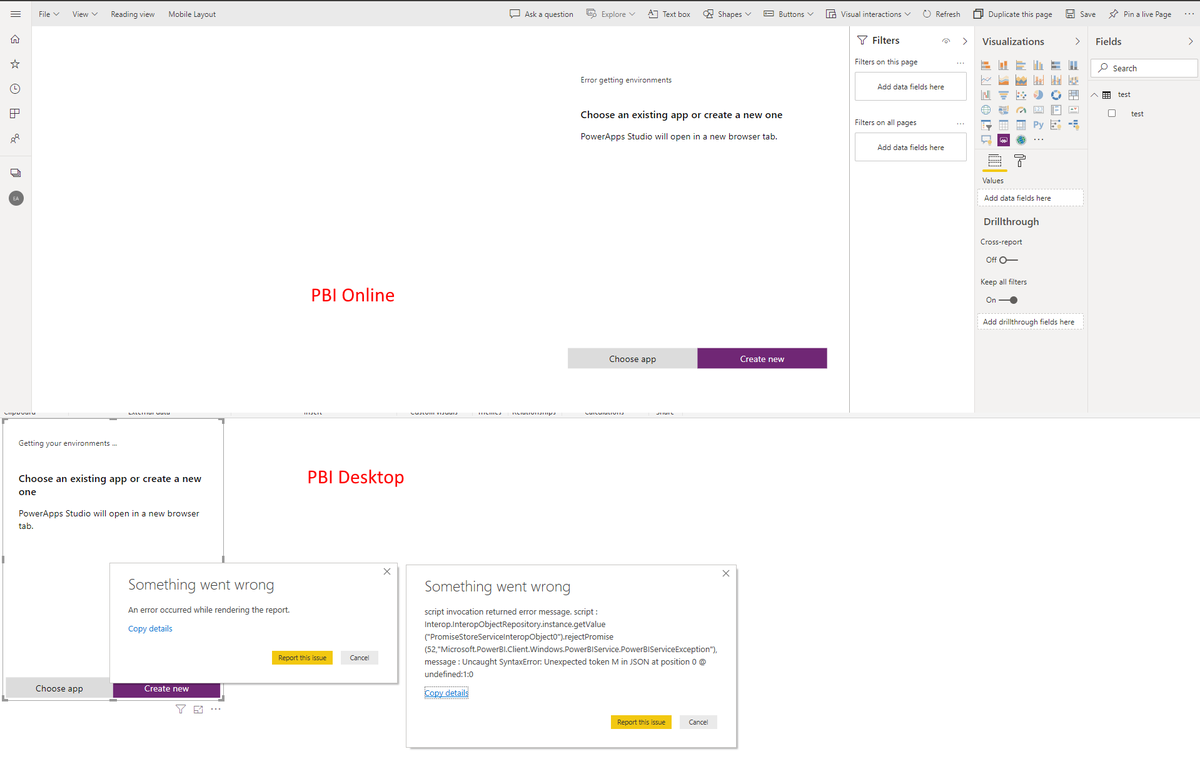
Task: Click Ask a question
Action: point(541,14)
